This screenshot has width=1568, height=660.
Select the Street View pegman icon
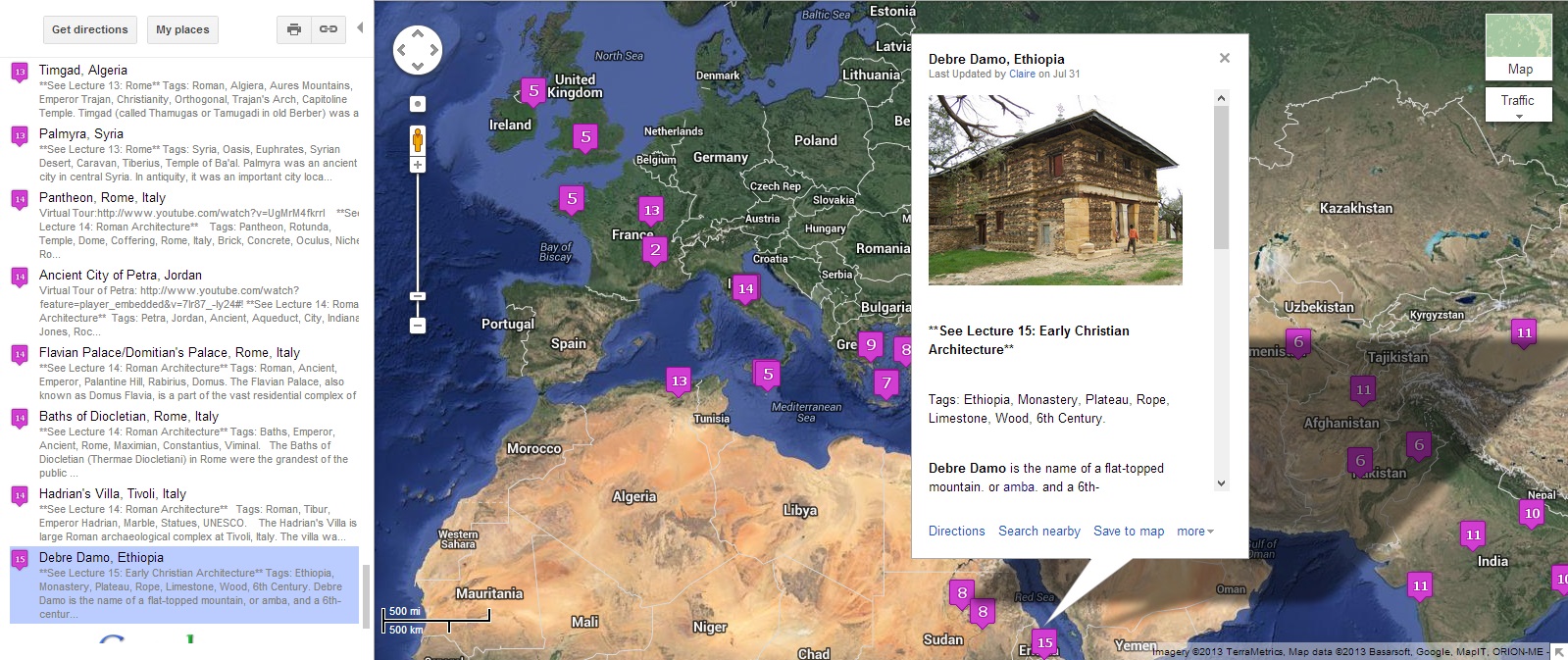tap(418, 139)
